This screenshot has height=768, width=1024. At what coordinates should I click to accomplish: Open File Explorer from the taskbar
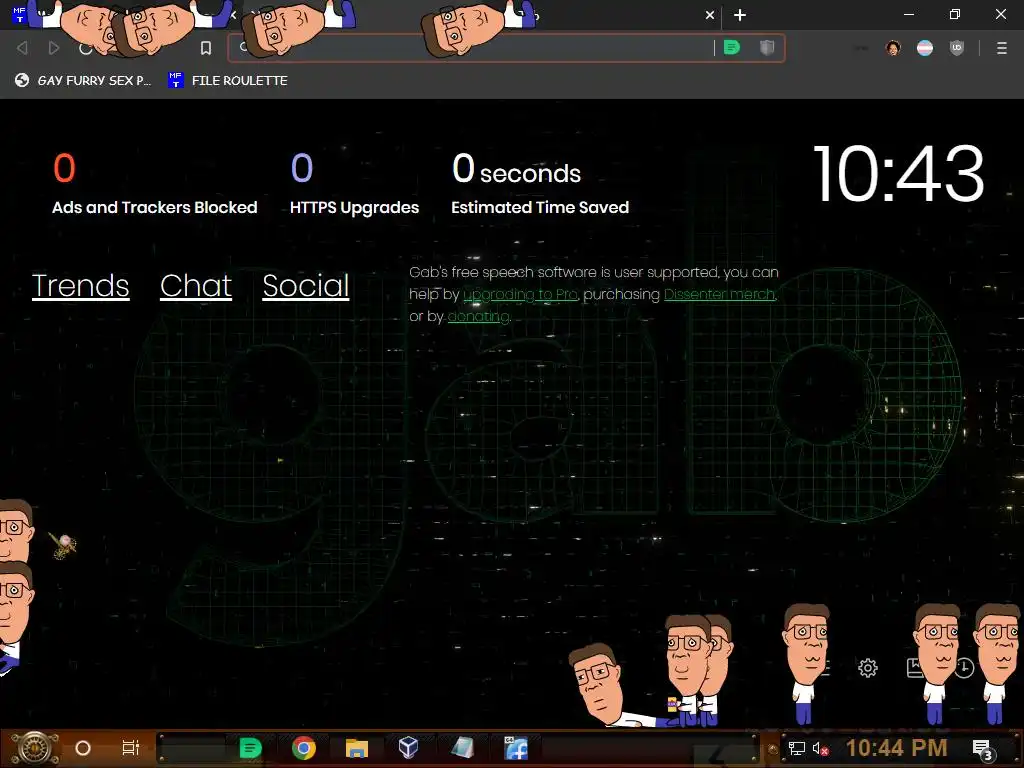tap(357, 748)
